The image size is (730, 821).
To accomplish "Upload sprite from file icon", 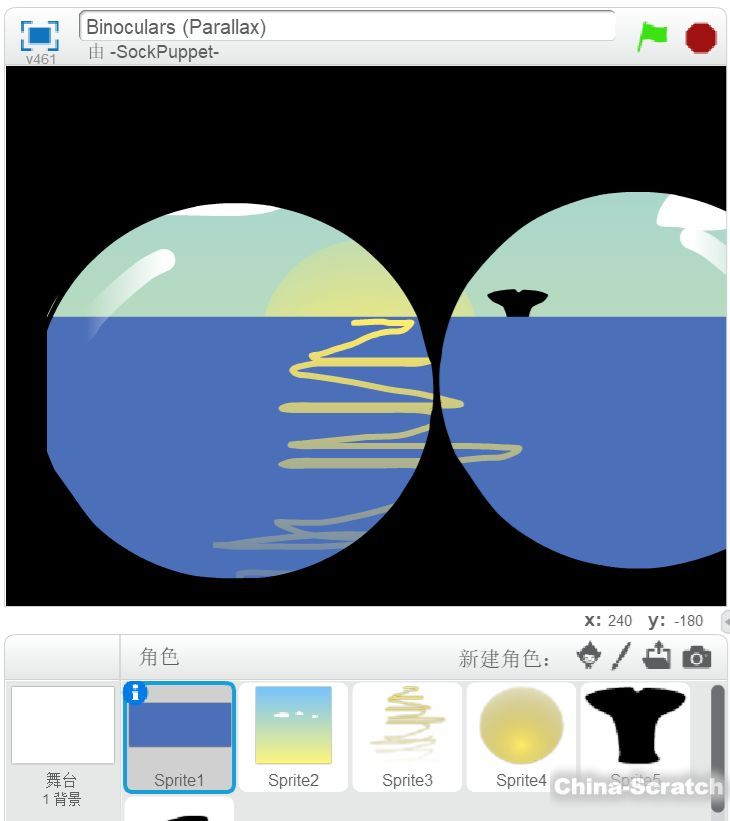I will pyautogui.click(x=657, y=656).
